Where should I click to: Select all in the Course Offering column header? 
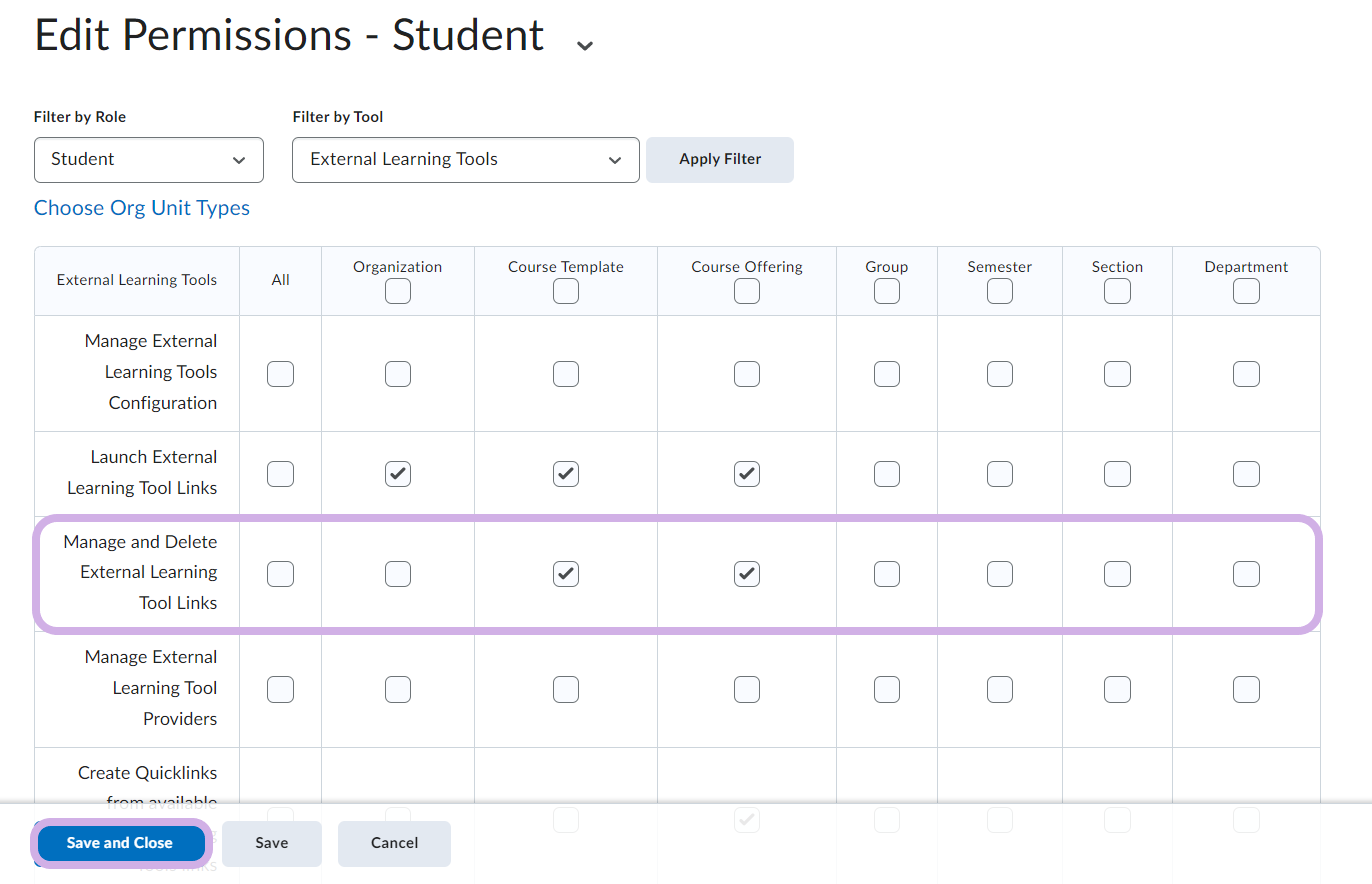(x=747, y=291)
